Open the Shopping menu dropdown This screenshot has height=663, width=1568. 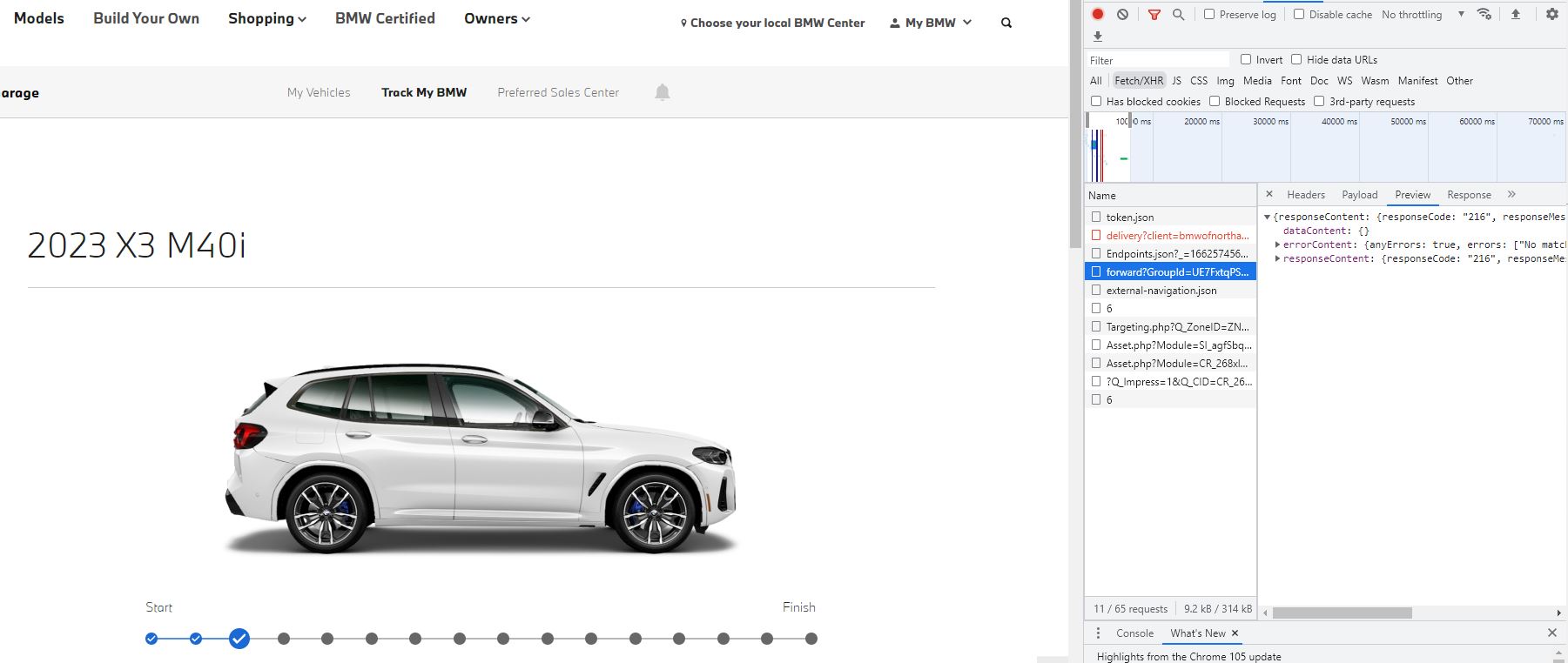(267, 18)
